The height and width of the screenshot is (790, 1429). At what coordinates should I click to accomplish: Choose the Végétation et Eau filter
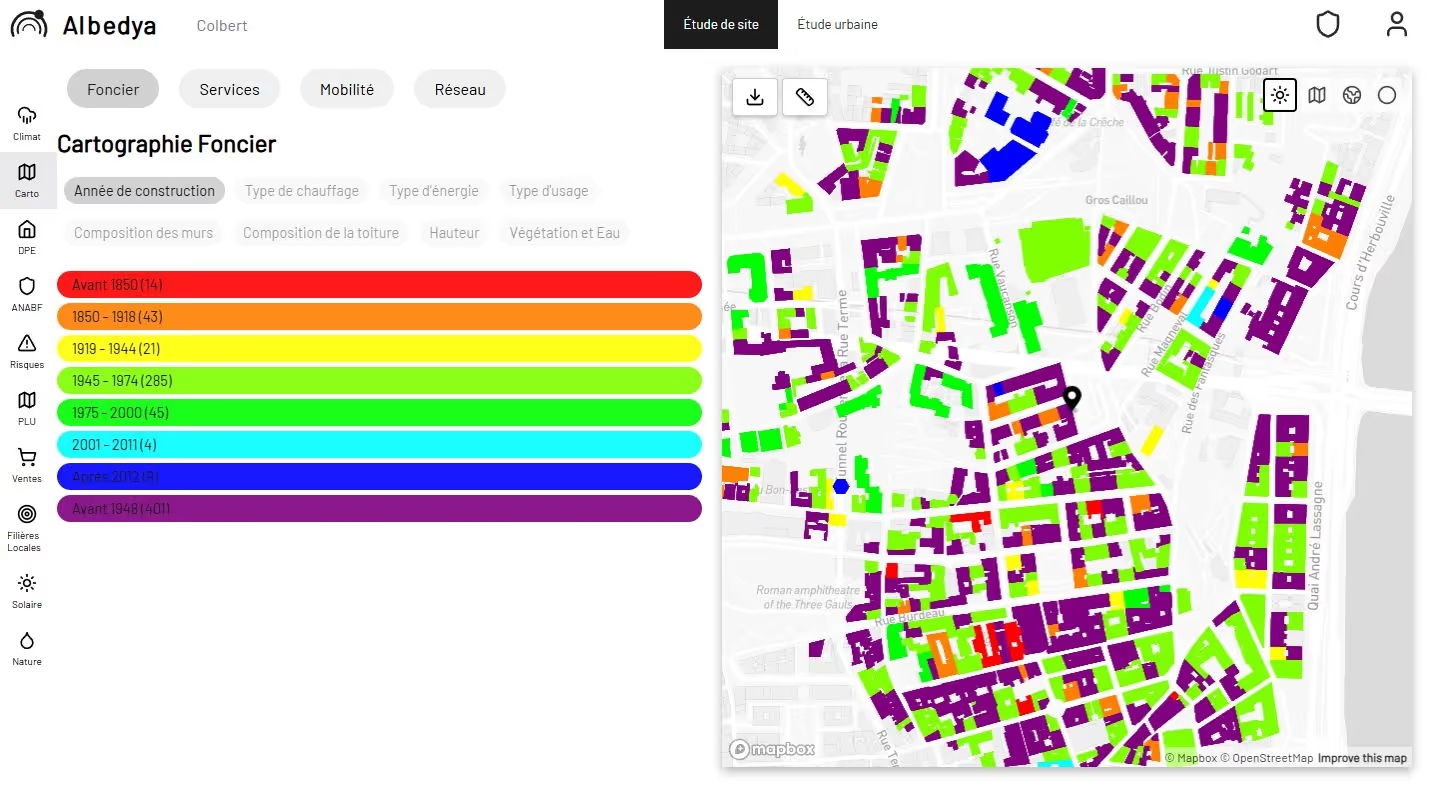pos(564,233)
